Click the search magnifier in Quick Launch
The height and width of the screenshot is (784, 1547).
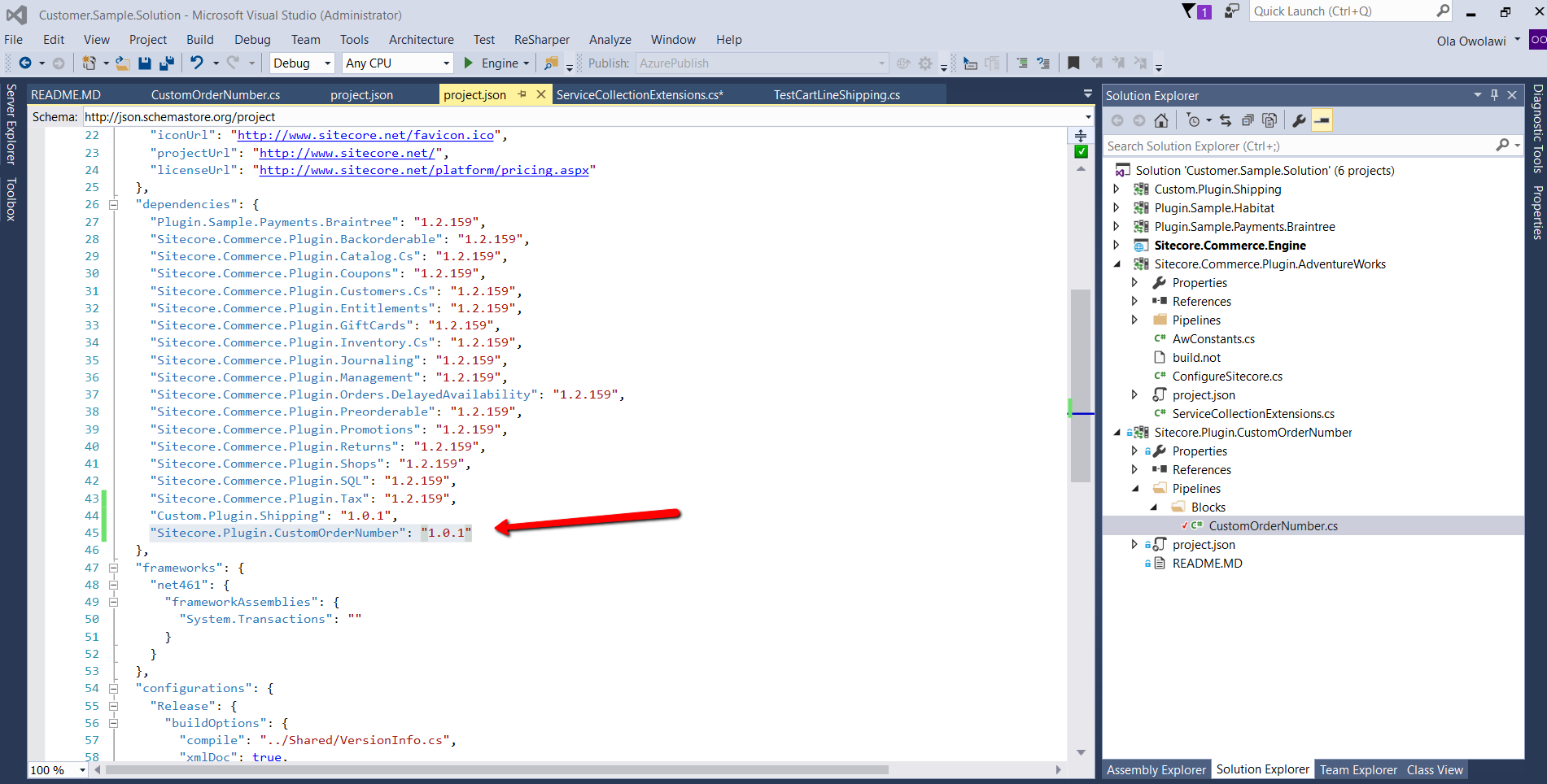[x=1443, y=11]
